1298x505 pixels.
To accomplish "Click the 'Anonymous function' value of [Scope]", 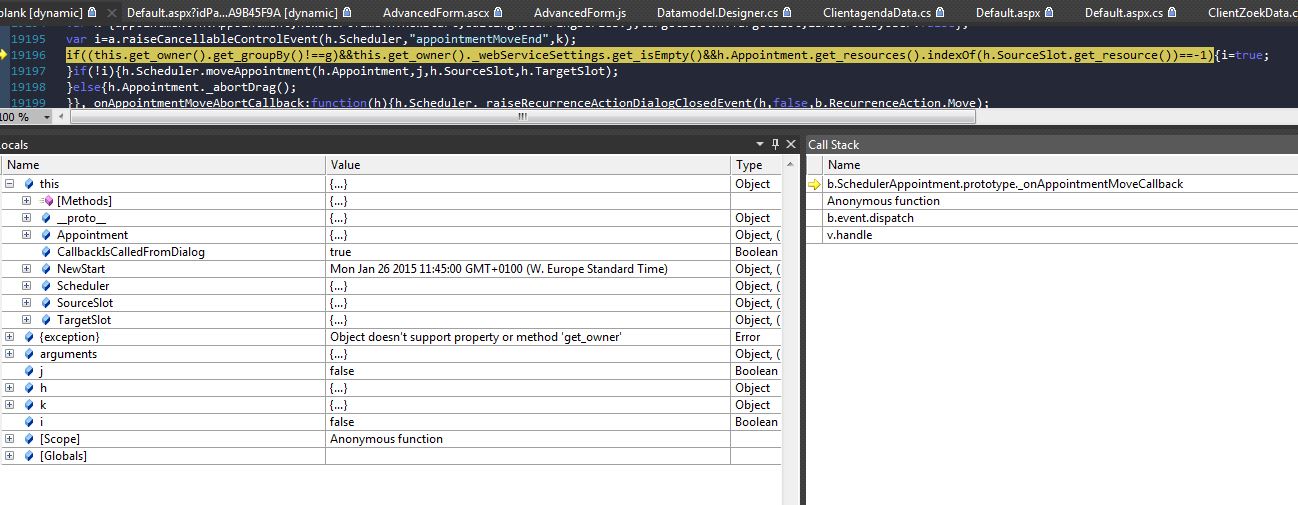I will pos(386,439).
